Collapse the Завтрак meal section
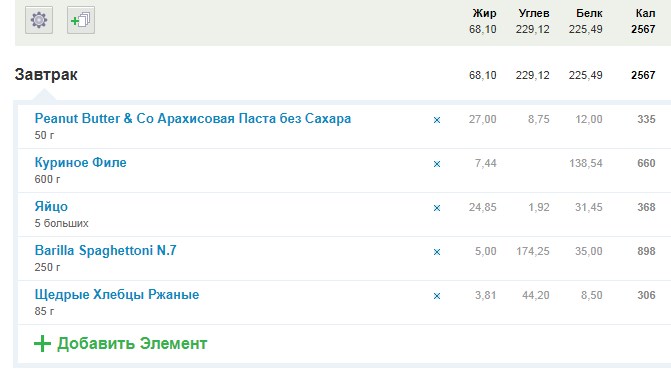This screenshot has width=671, height=386. [46, 74]
